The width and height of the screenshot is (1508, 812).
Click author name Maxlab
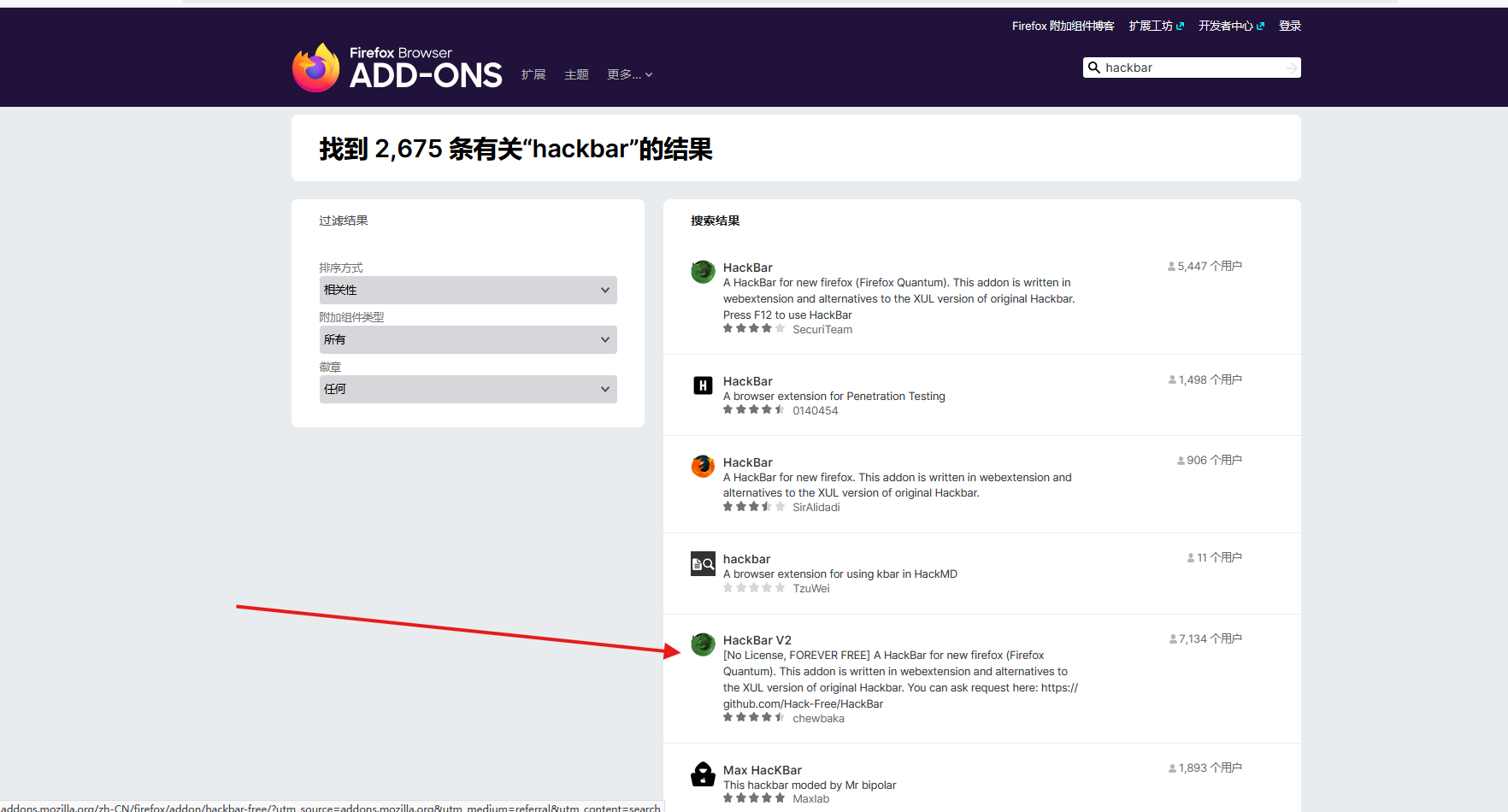[810, 798]
